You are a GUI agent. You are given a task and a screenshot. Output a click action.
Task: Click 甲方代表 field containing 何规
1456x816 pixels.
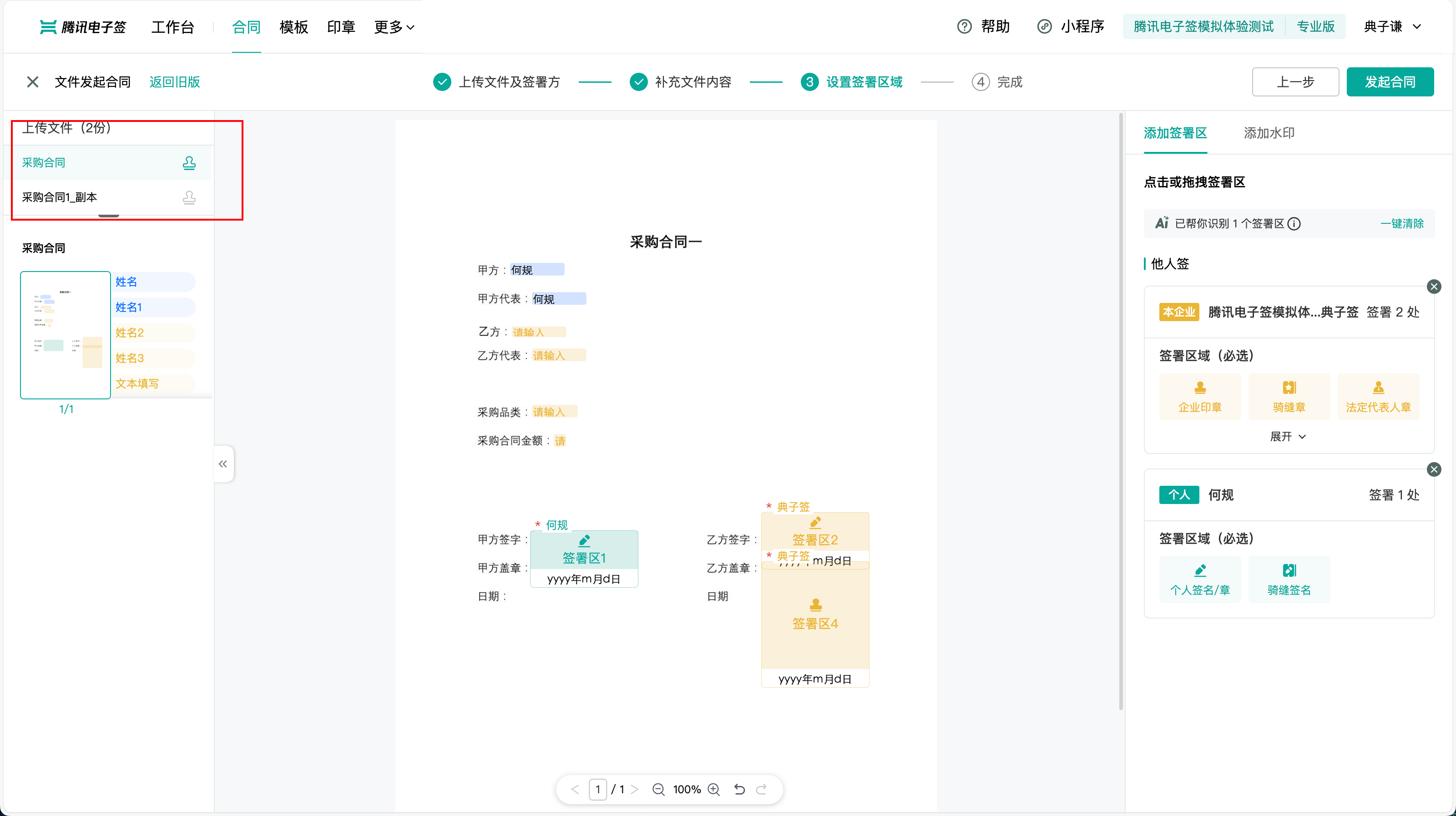point(559,298)
